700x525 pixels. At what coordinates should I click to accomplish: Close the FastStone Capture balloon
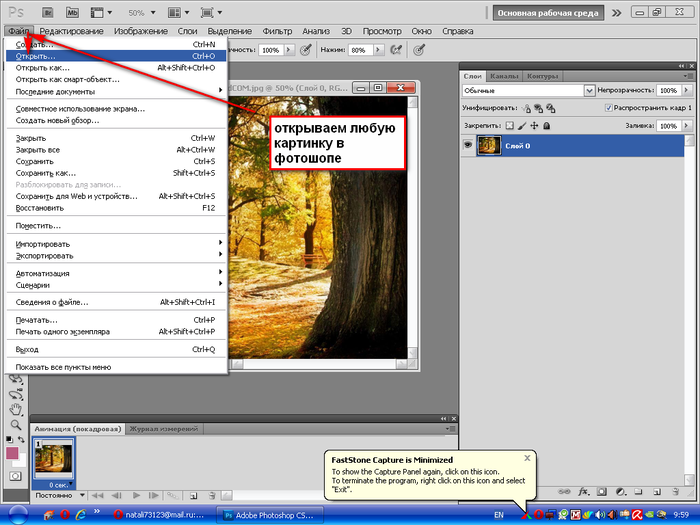(x=527, y=458)
